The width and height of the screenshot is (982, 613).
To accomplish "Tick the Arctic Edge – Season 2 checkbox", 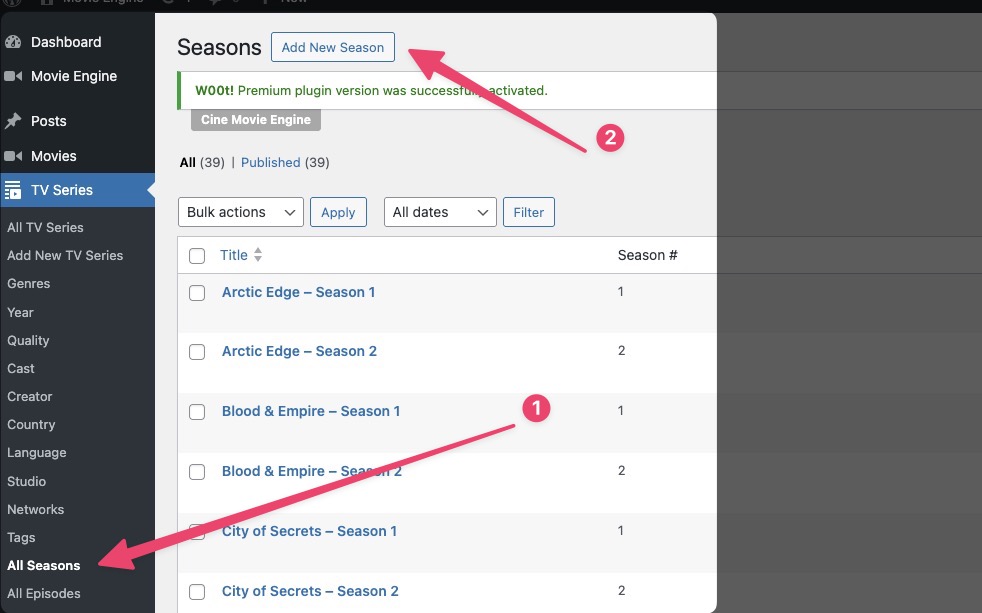I will click(197, 352).
